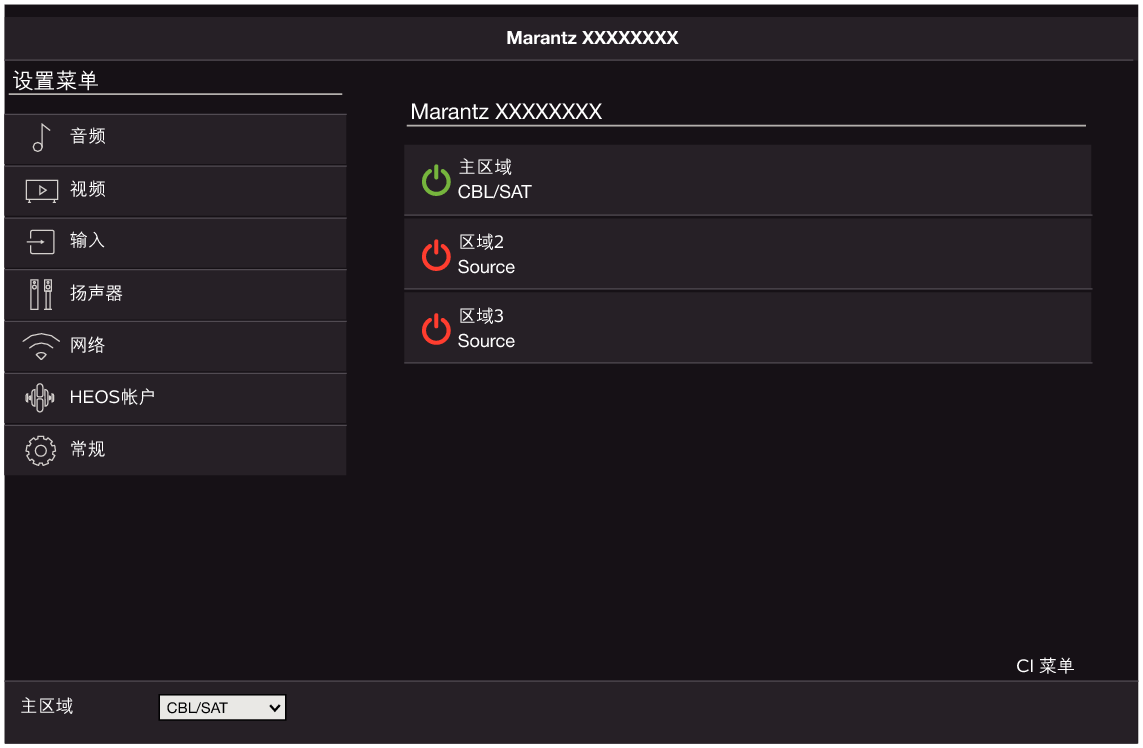
Task: Click the top Marantz XXXXXXXX title
Action: [592, 38]
